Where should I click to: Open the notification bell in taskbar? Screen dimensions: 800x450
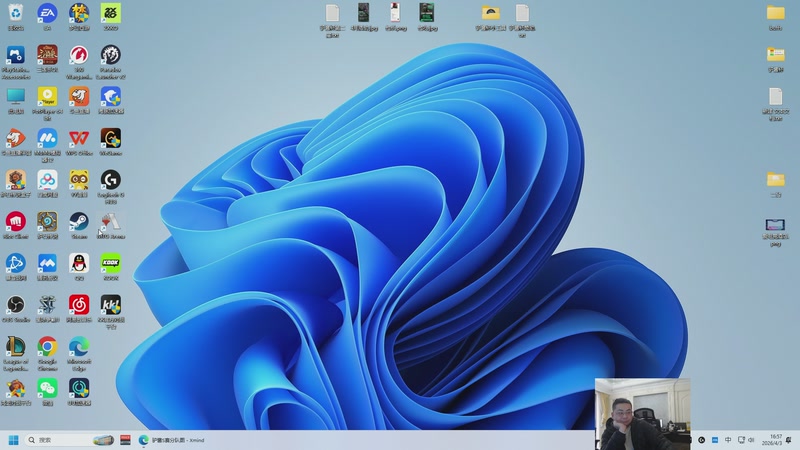point(789,440)
